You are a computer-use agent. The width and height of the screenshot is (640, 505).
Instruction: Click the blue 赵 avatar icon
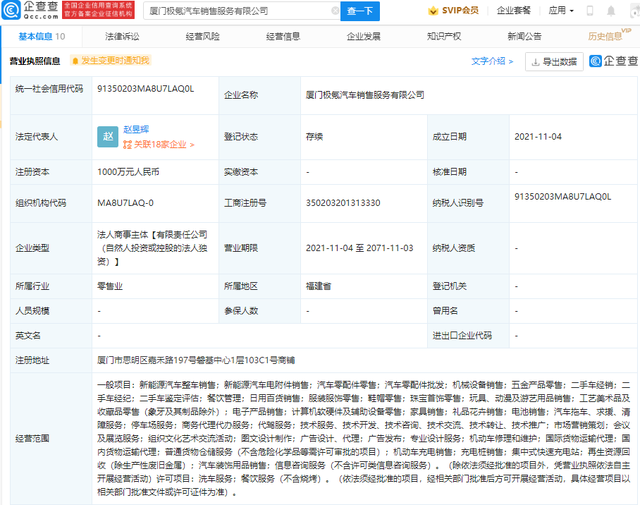pyautogui.click(x=108, y=138)
